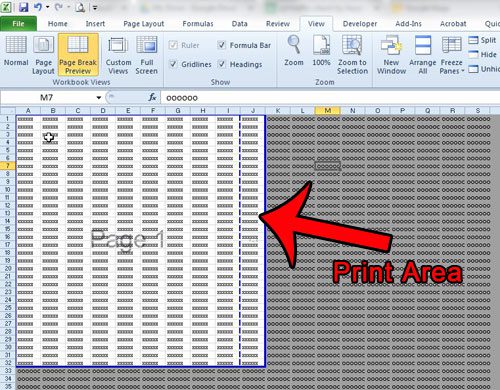Switch to the Data tab
500x390 pixels.
pos(239,24)
